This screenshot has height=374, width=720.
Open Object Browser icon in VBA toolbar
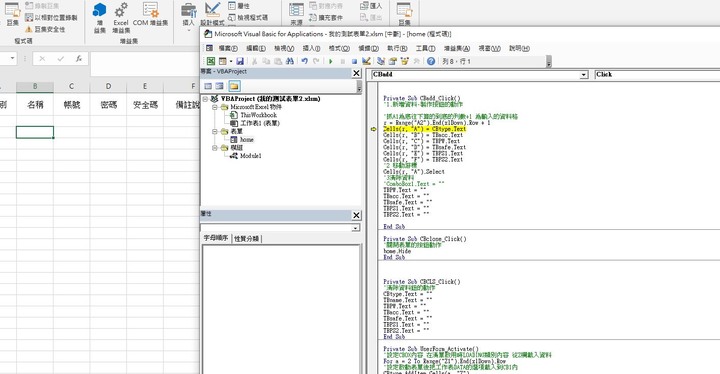click(x=405, y=61)
